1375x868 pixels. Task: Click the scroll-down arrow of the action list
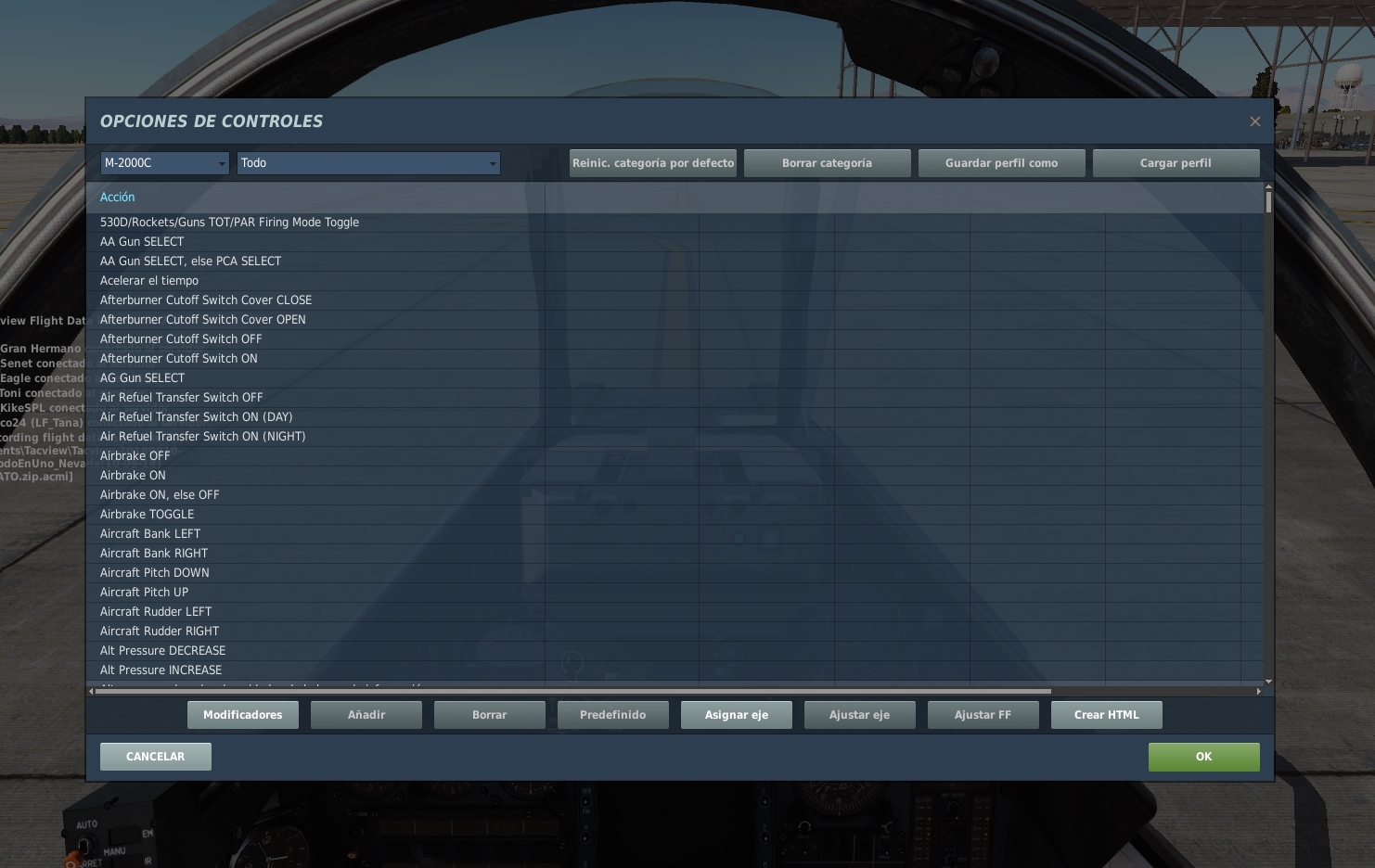point(1268,682)
